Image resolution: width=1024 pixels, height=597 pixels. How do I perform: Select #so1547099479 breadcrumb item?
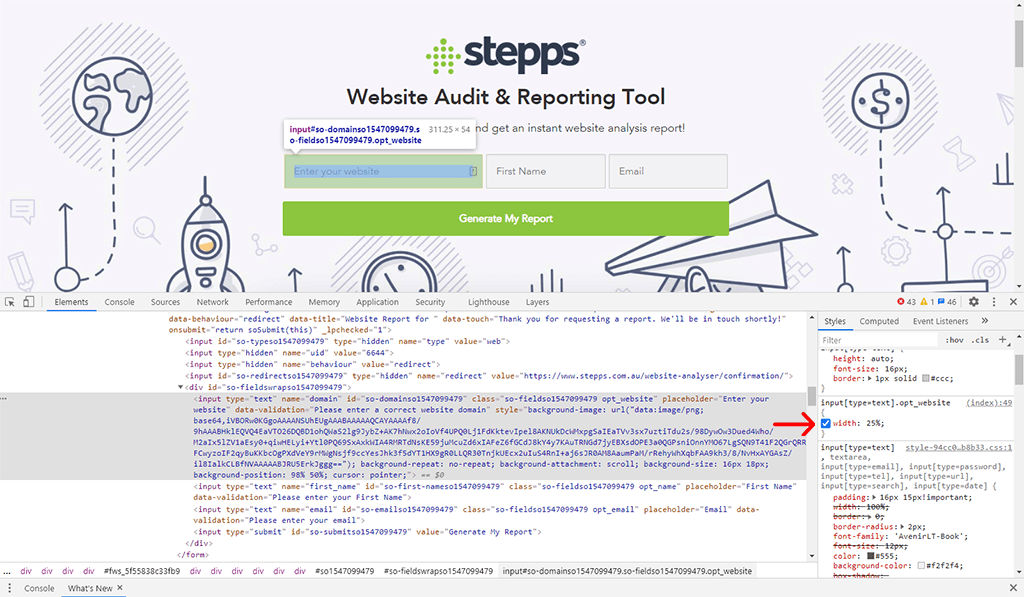click(344, 571)
